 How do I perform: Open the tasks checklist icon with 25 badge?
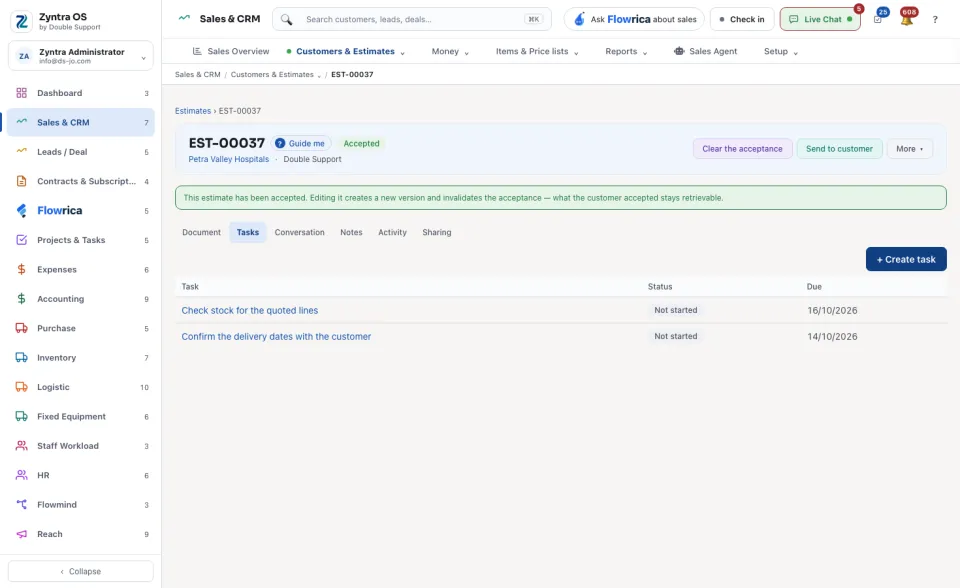[x=878, y=20]
